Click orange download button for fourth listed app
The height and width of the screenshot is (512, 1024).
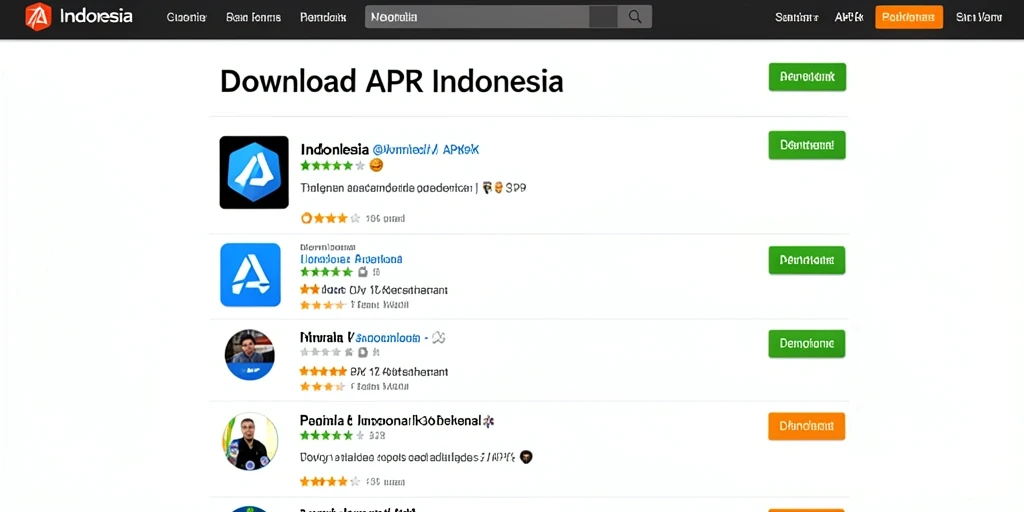tap(807, 426)
